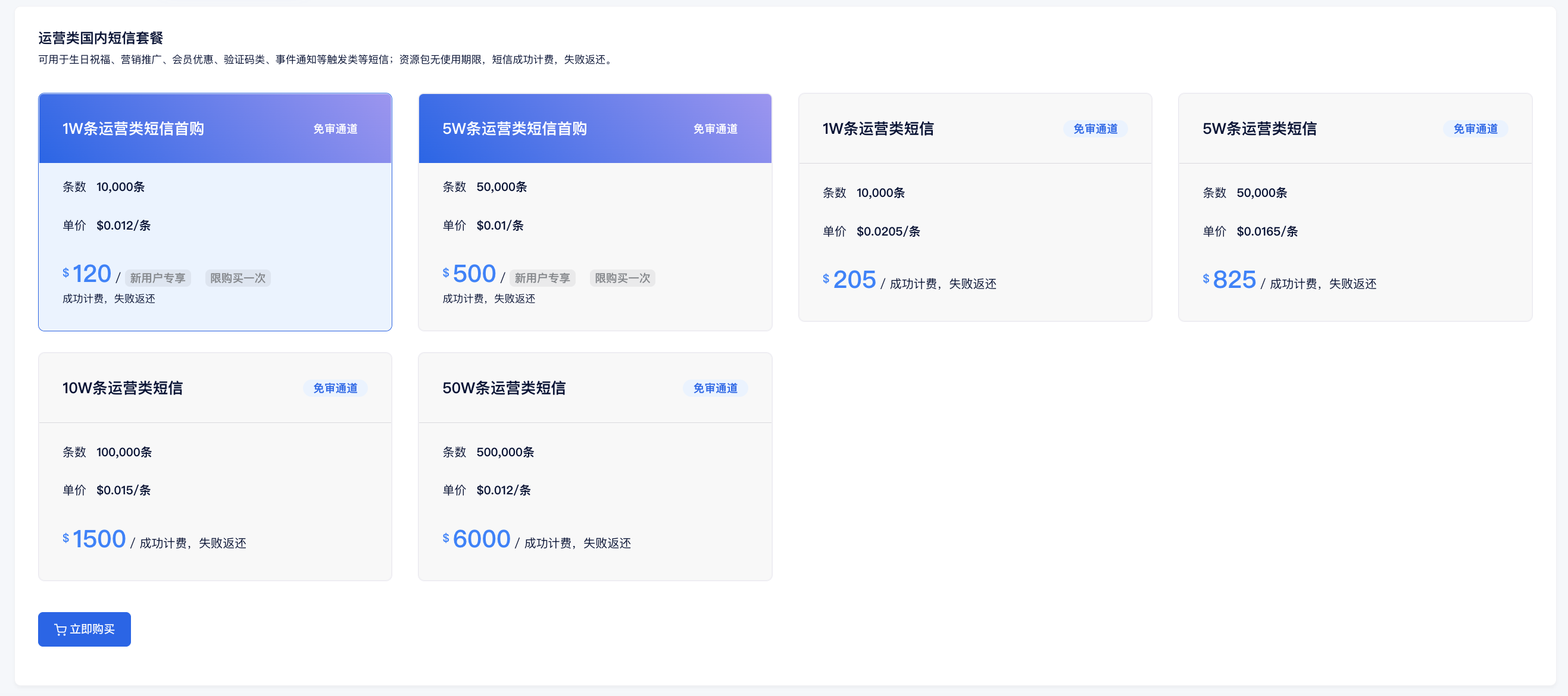Click 限购买一次 tag beside $120 price

(238, 278)
